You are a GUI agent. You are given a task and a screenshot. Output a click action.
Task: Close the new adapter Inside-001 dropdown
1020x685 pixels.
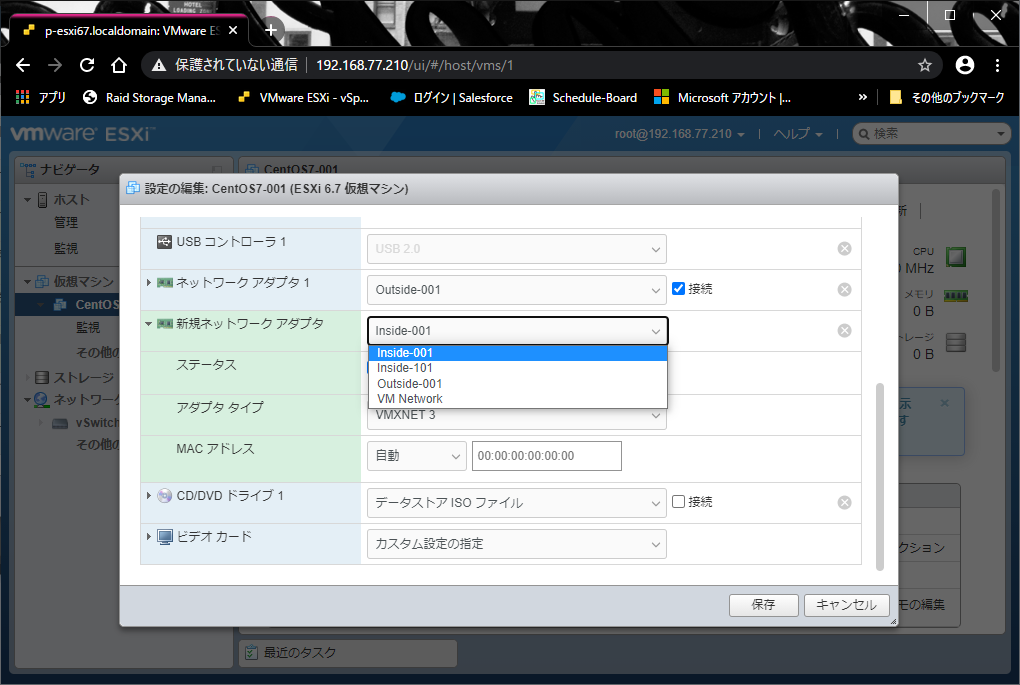point(517,330)
